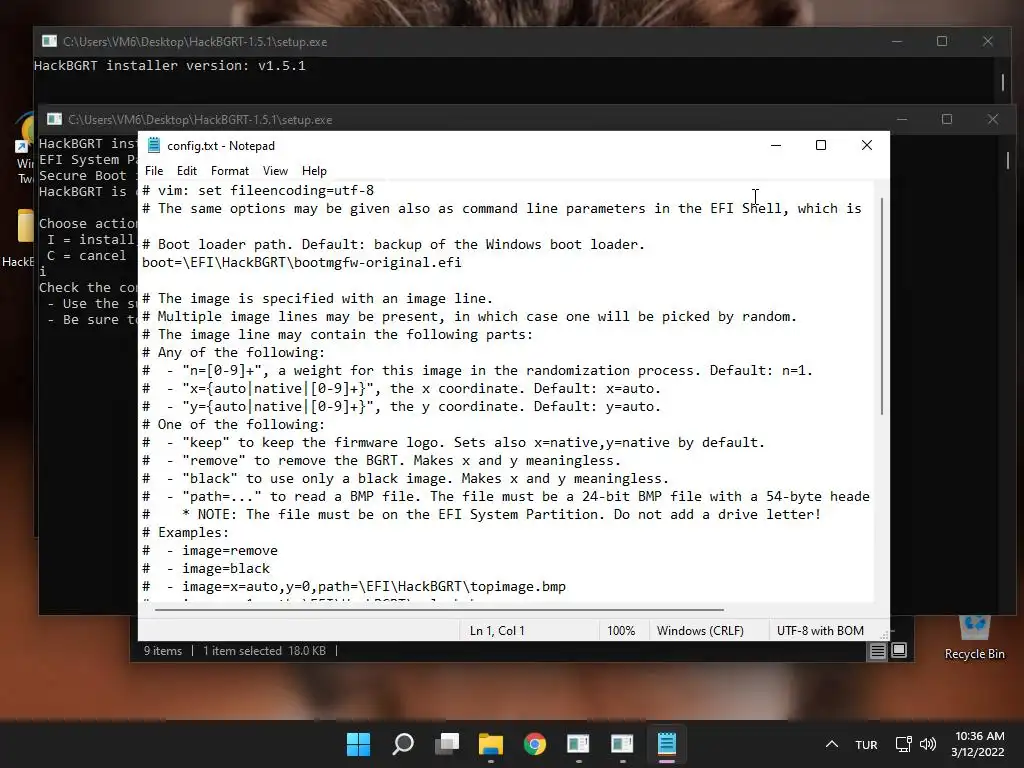
Task: Open the Format menu in Notepad
Action: (x=230, y=171)
